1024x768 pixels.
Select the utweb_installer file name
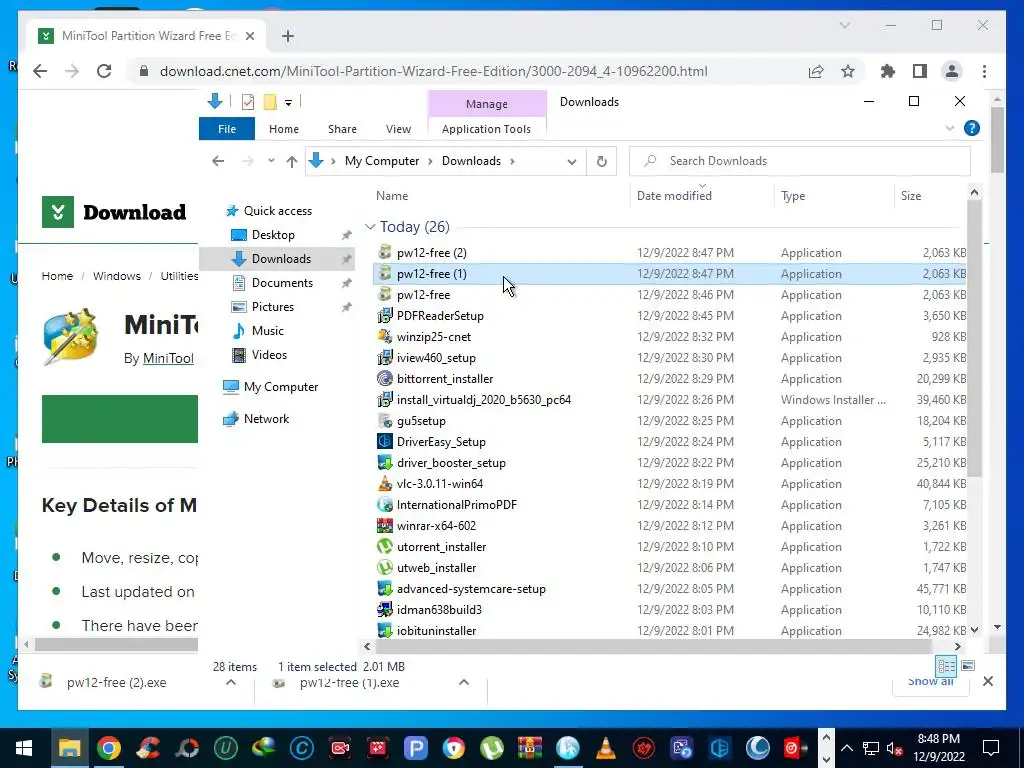pyautogui.click(x=436, y=568)
